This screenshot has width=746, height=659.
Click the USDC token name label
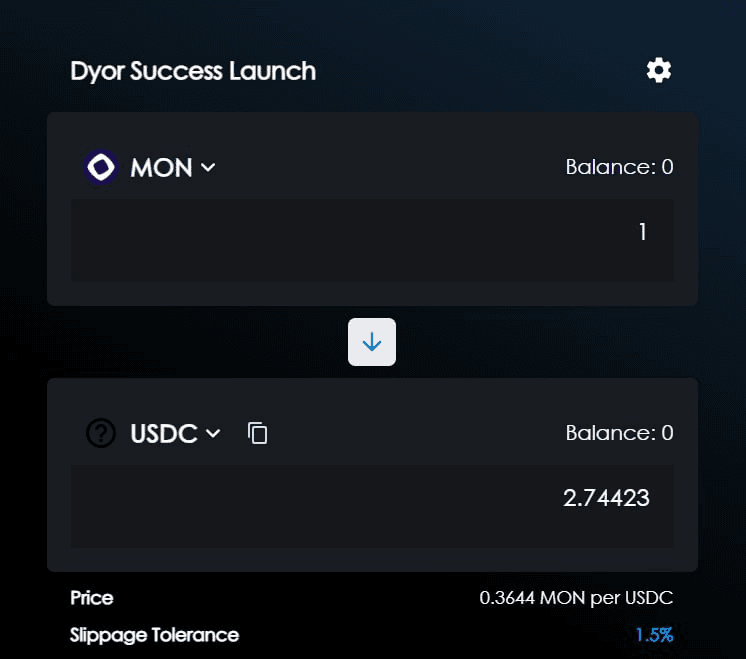(x=163, y=433)
